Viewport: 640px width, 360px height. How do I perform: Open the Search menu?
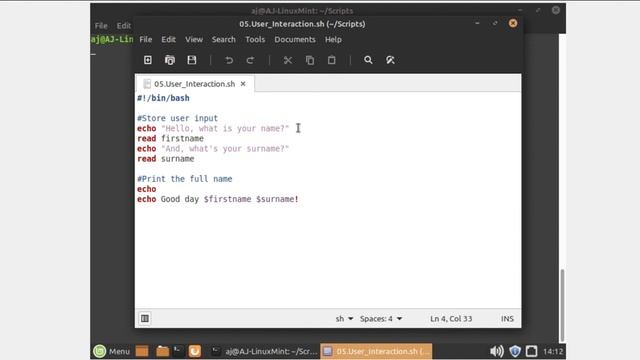click(224, 40)
